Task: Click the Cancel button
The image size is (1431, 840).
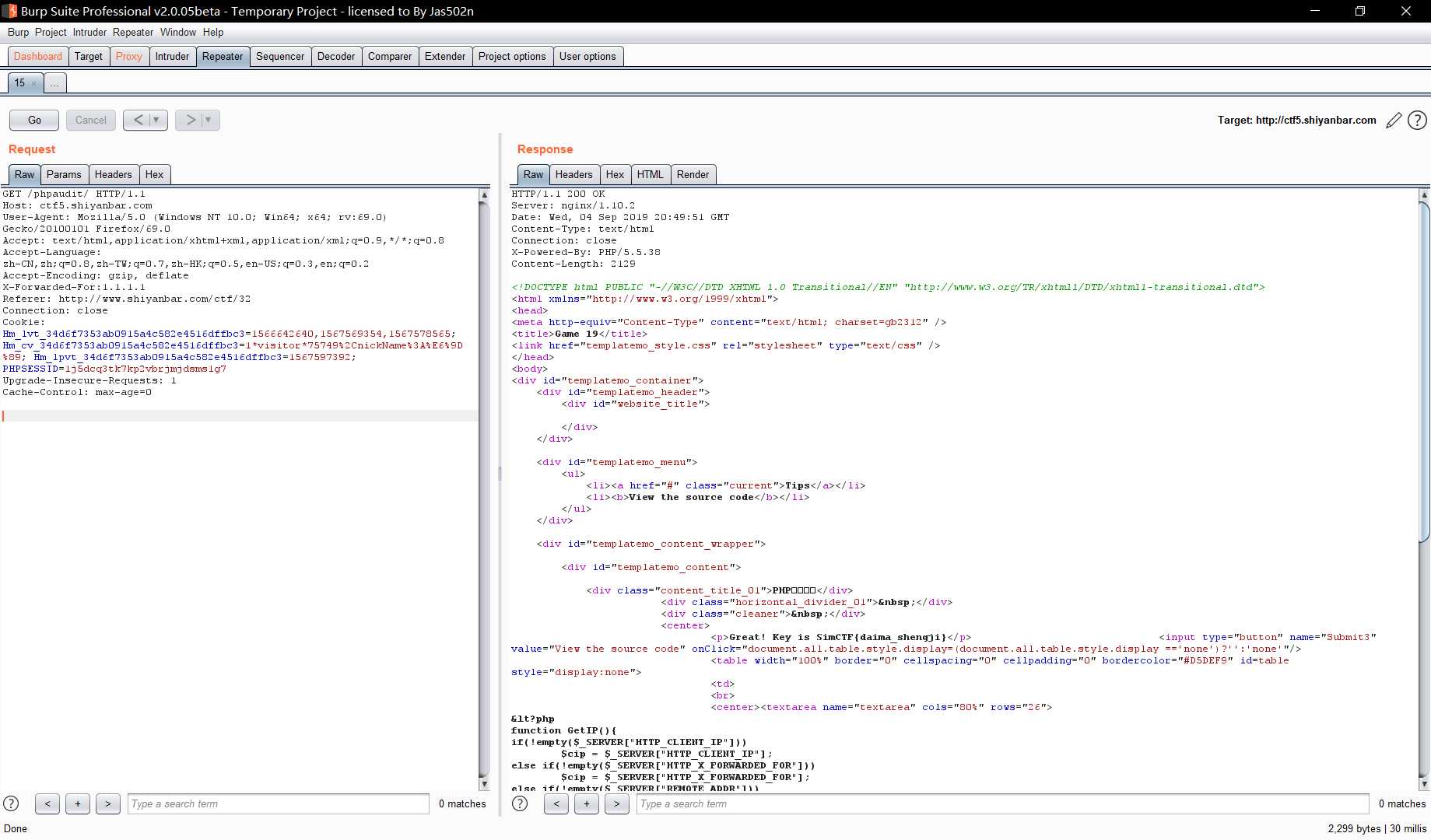Action: [x=91, y=120]
